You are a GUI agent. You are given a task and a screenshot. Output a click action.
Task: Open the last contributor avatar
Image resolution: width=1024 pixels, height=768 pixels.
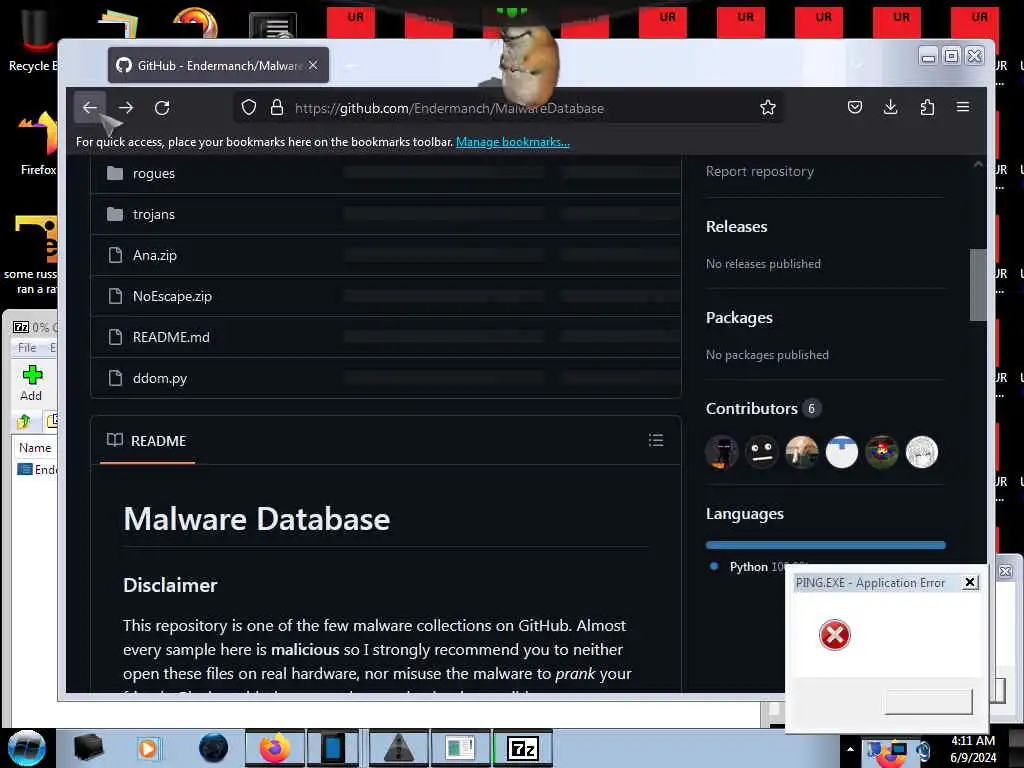click(921, 452)
